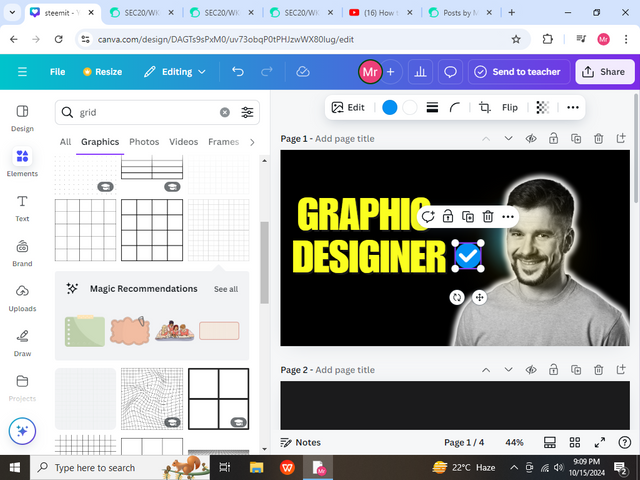Move Page 1 down with chevron
640x480 pixels.
tap(508, 139)
